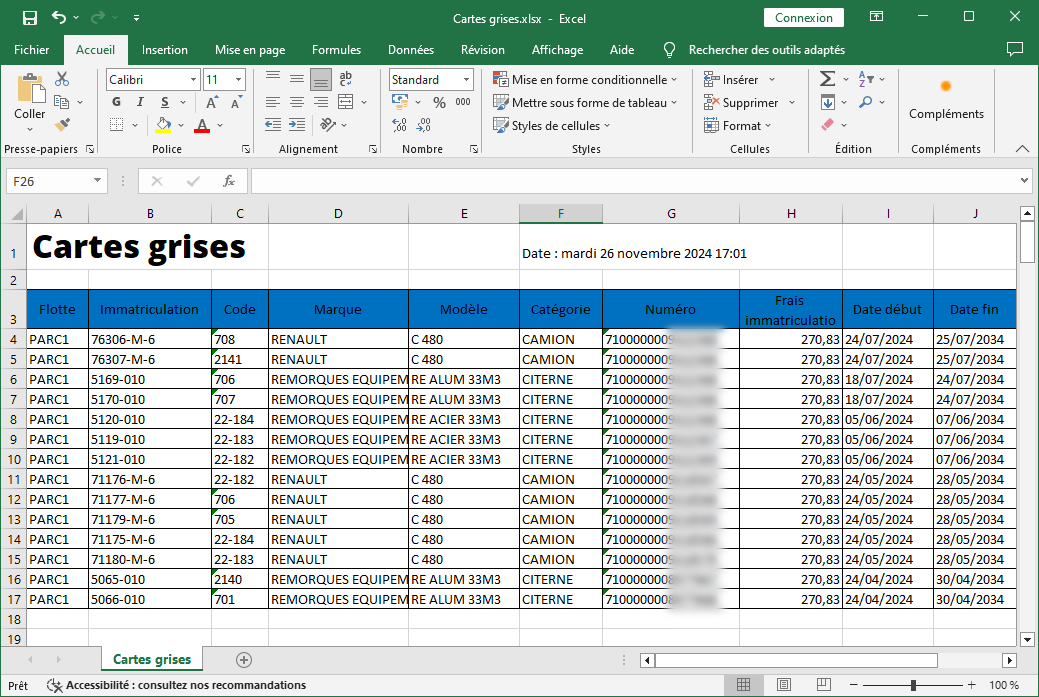Image resolution: width=1039 pixels, height=697 pixels.
Task: Switch to the Insertion tab
Action: 164,50
